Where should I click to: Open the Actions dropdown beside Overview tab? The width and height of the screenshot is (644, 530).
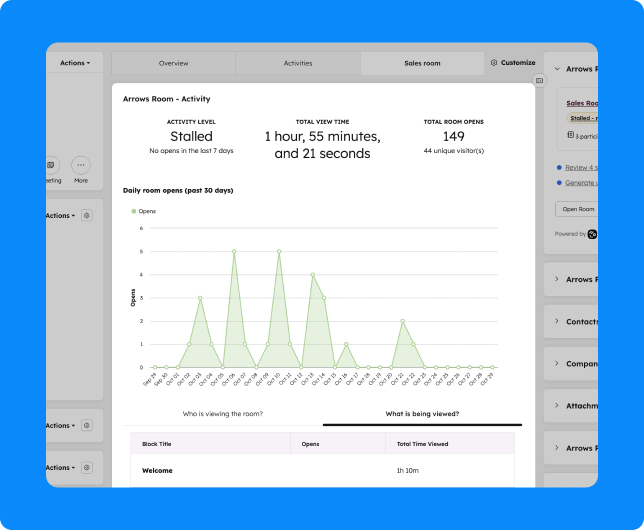[x=75, y=63]
